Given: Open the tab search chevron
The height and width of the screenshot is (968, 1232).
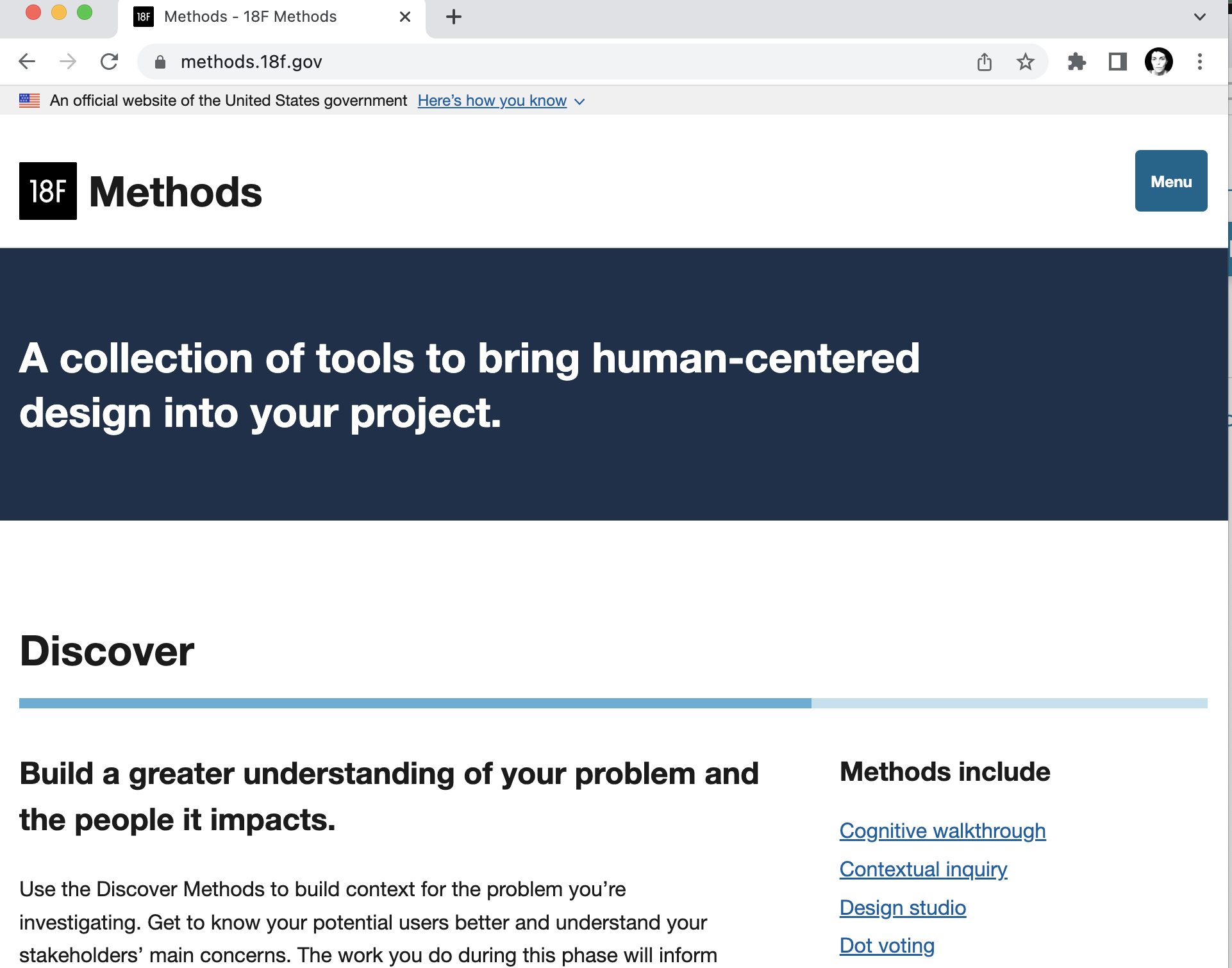Looking at the screenshot, I should pyautogui.click(x=1199, y=17).
